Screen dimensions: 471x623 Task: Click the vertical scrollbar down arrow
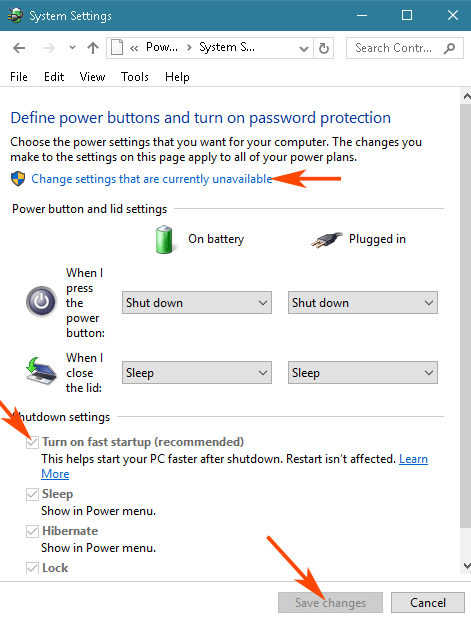click(x=466, y=566)
